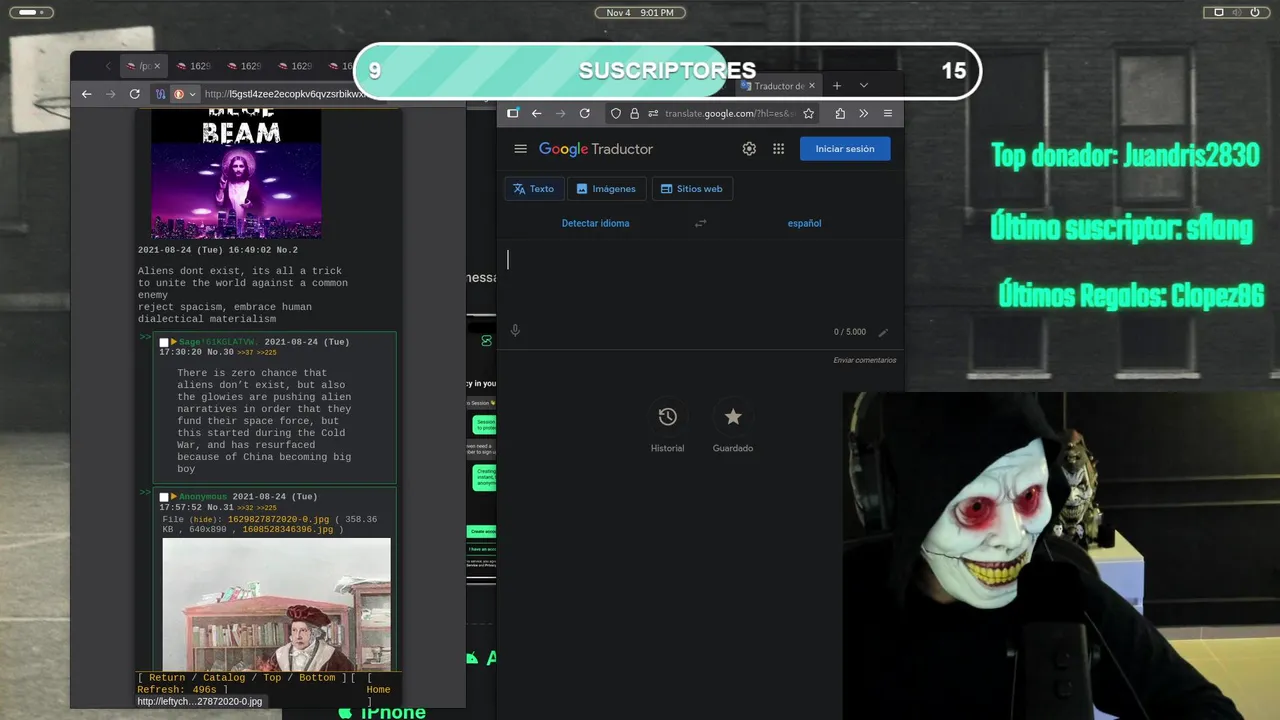The height and width of the screenshot is (720, 1280).
Task: Open the 1608528346396.jpg original filename link
Action: pos(287,530)
